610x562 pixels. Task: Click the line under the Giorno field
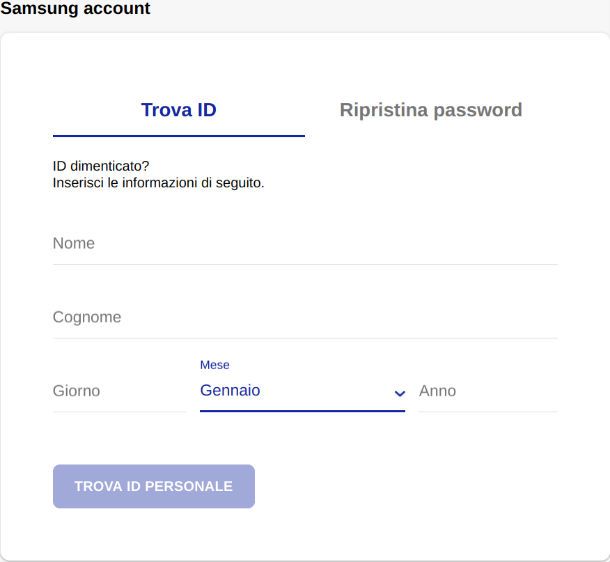tap(119, 411)
